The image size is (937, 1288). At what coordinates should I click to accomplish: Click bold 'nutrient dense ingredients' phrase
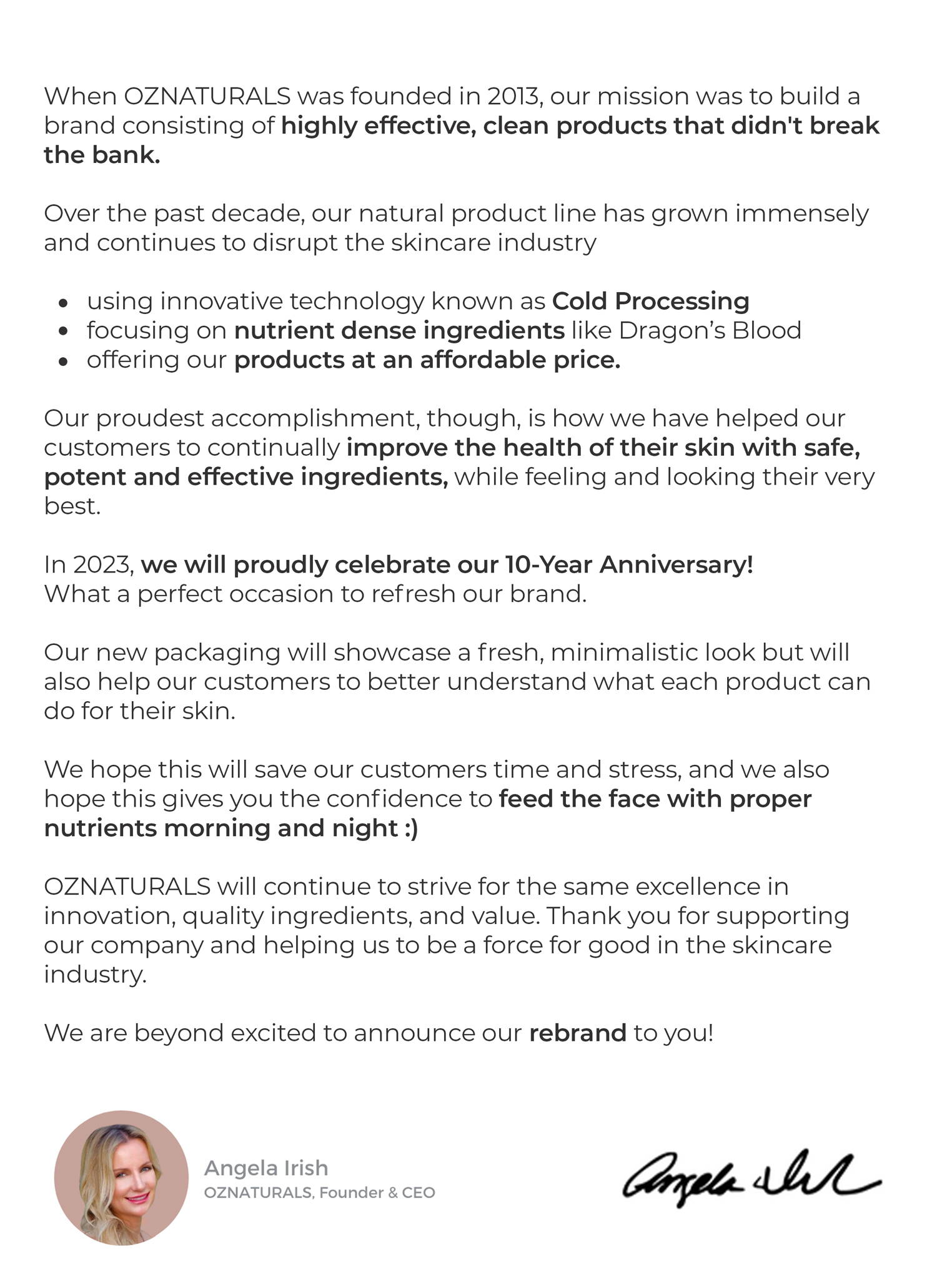[399, 331]
